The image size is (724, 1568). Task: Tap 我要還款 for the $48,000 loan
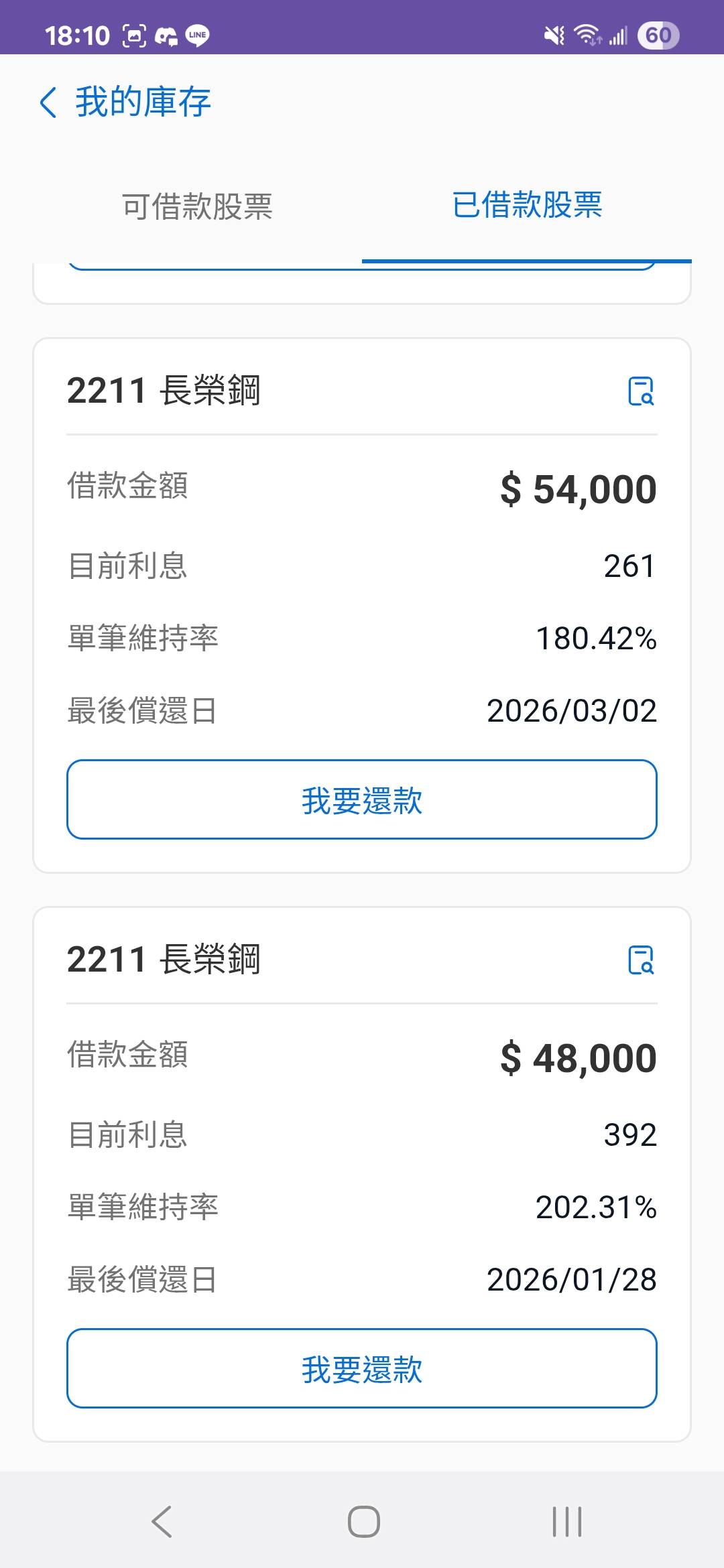coord(362,1368)
